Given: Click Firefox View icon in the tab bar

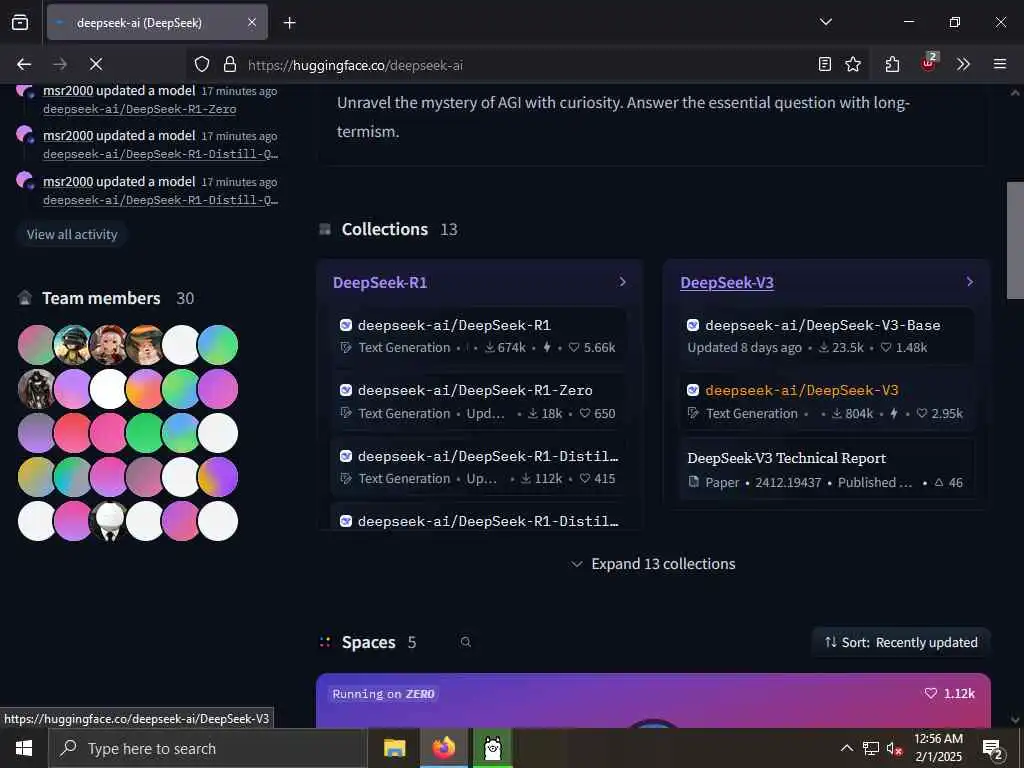Looking at the screenshot, I should click(20, 22).
